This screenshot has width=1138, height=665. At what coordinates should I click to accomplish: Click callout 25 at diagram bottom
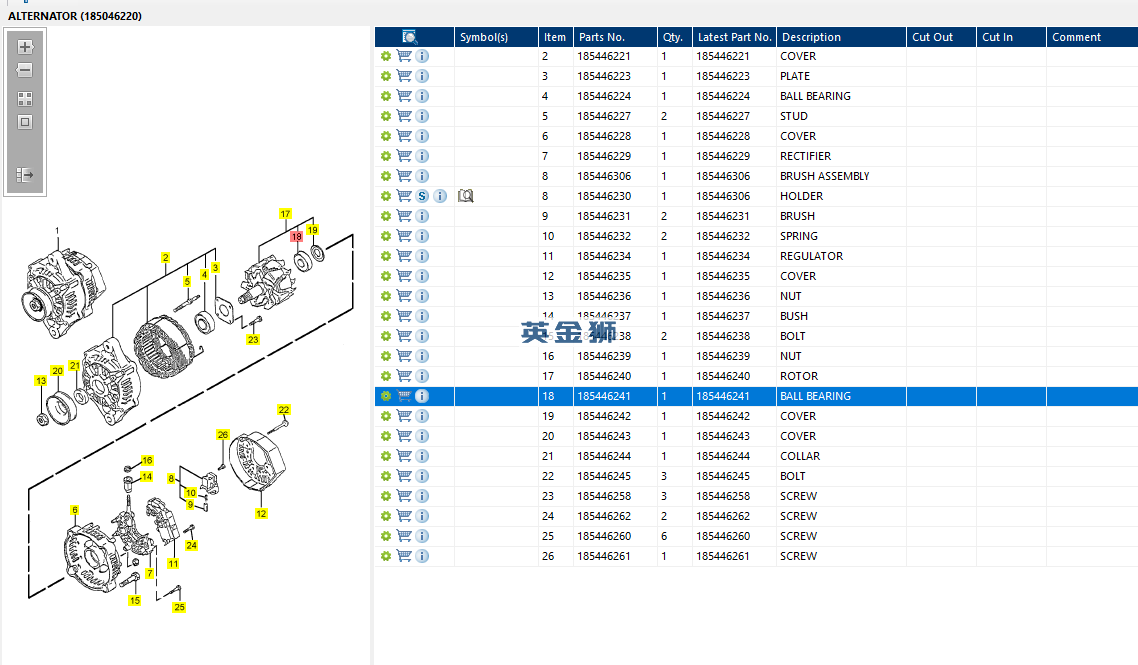pyautogui.click(x=179, y=607)
